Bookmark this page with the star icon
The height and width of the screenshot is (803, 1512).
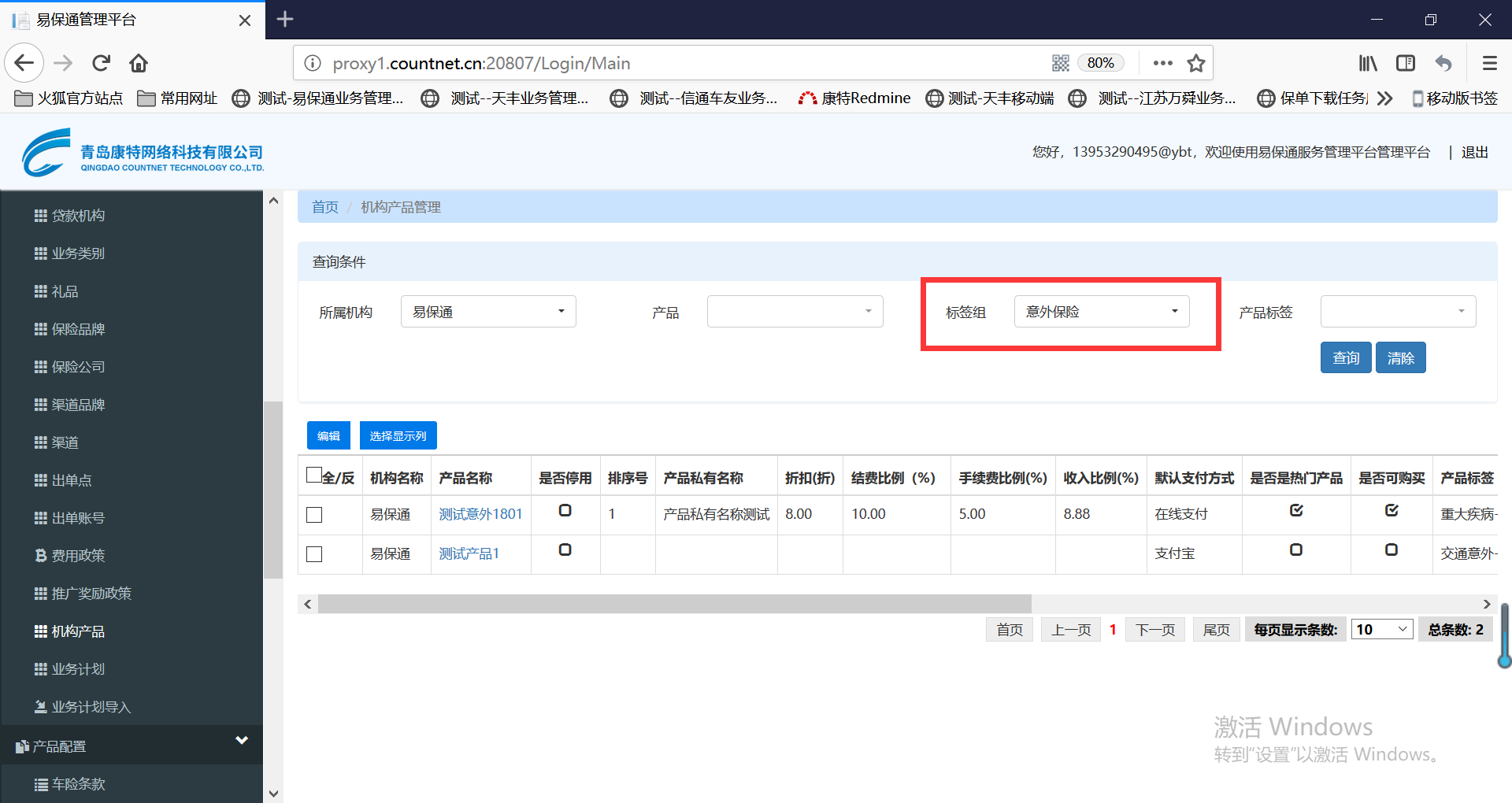click(1196, 63)
